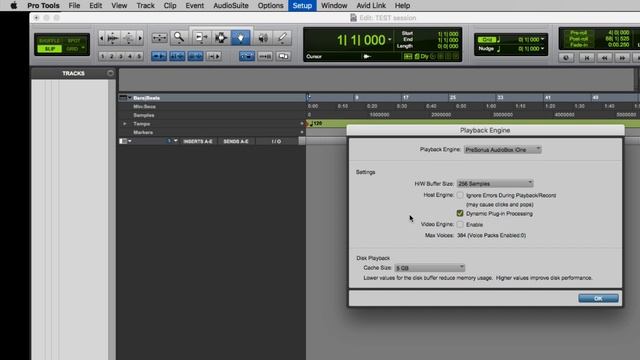Open the AudioSuite menu
This screenshot has height=360, width=640.
pos(231,6)
